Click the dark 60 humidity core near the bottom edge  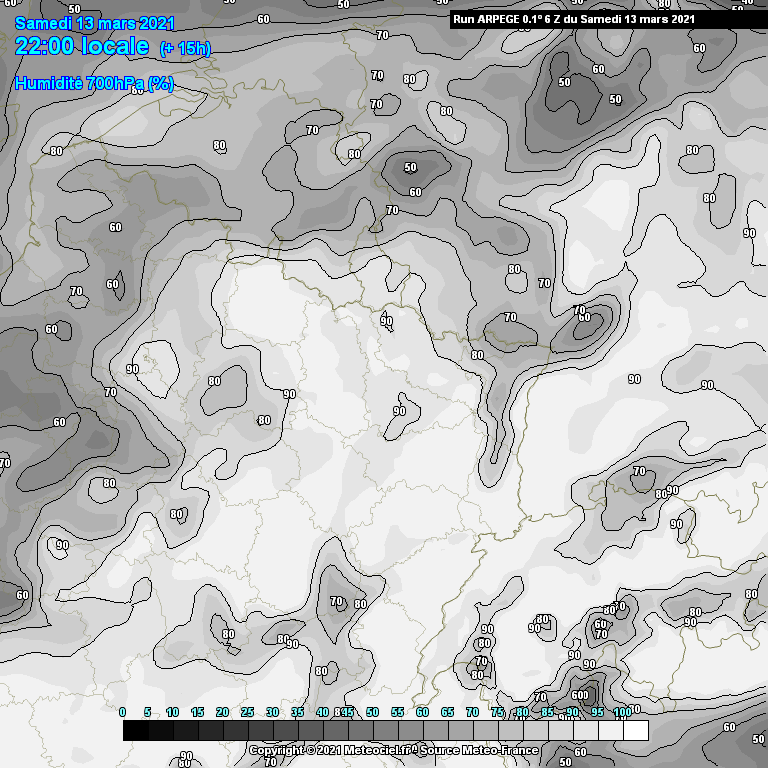(x=581, y=694)
